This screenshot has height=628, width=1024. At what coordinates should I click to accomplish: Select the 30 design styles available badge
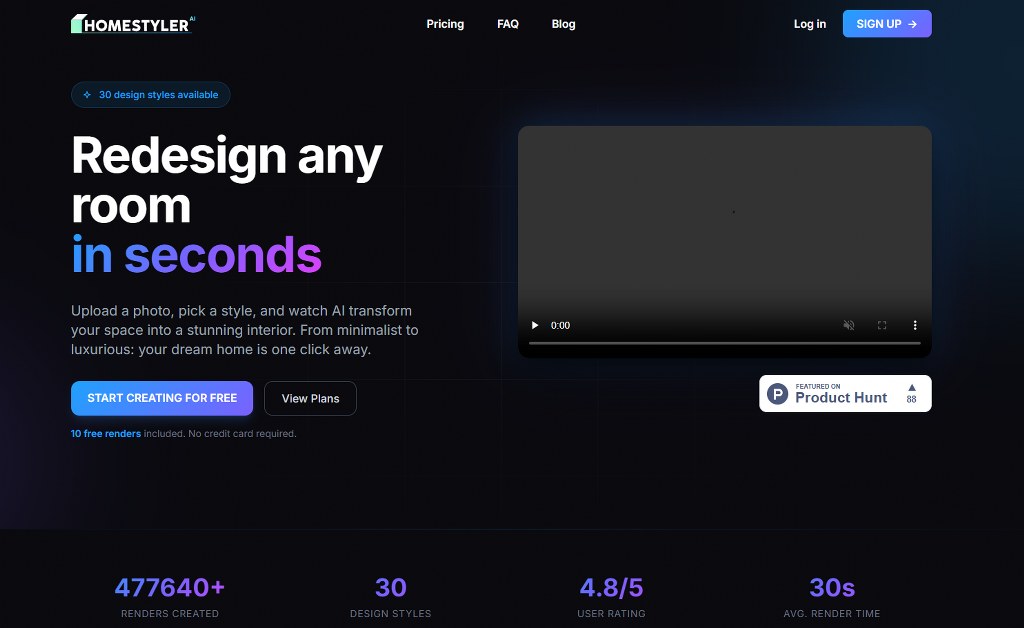pyautogui.click(x=150, y=95)
